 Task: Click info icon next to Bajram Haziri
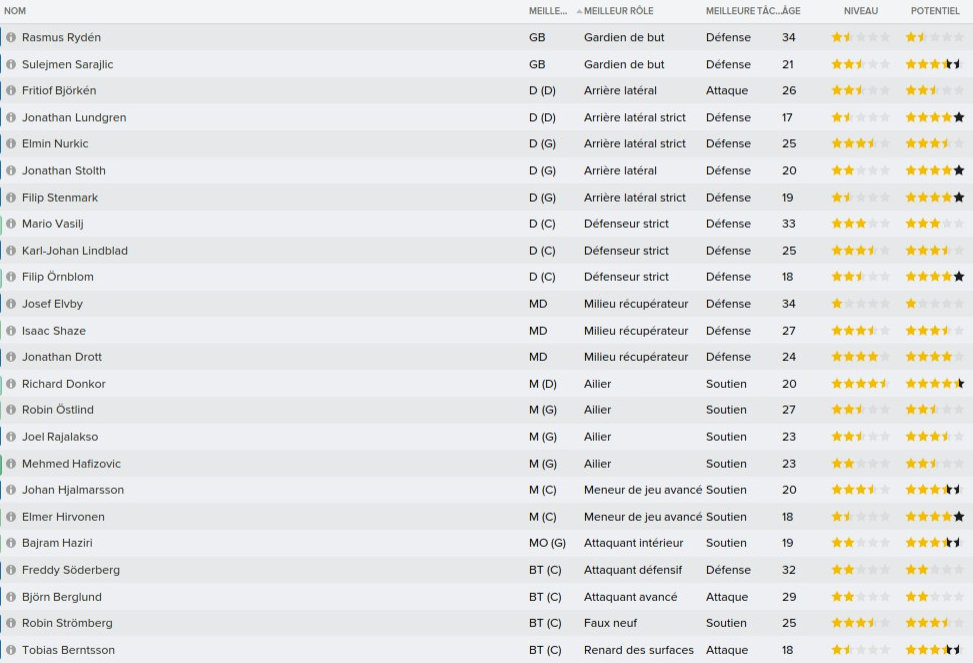click(11, 543)
